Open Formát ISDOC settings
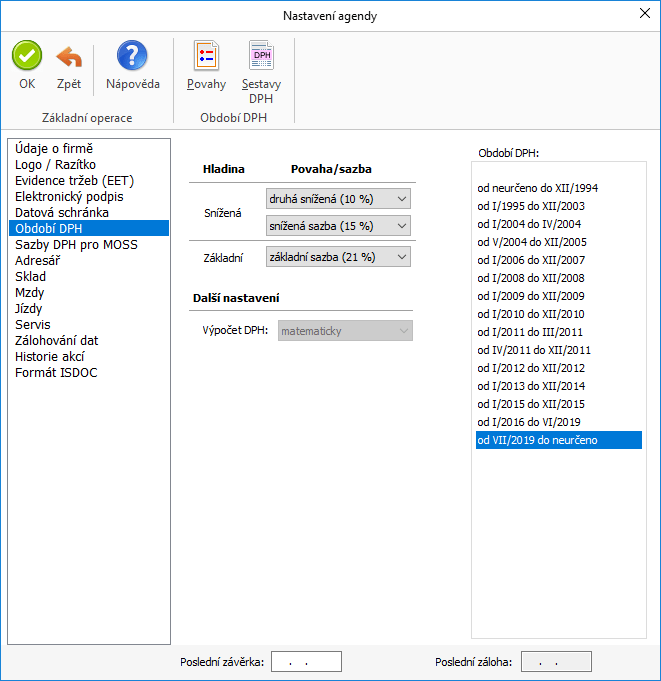The image size is (661, 681). tap(56, 373)
